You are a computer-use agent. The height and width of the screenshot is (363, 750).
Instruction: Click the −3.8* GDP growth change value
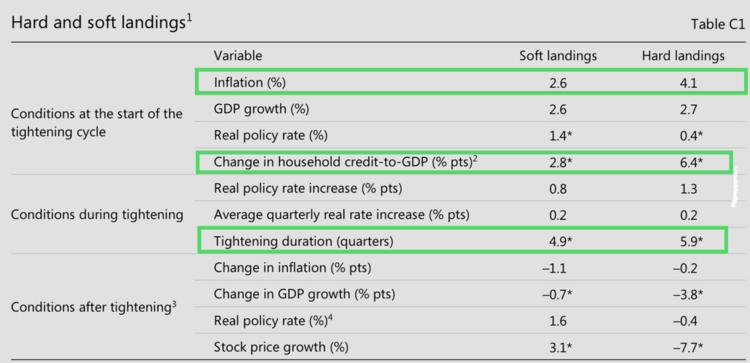point(688,295)
